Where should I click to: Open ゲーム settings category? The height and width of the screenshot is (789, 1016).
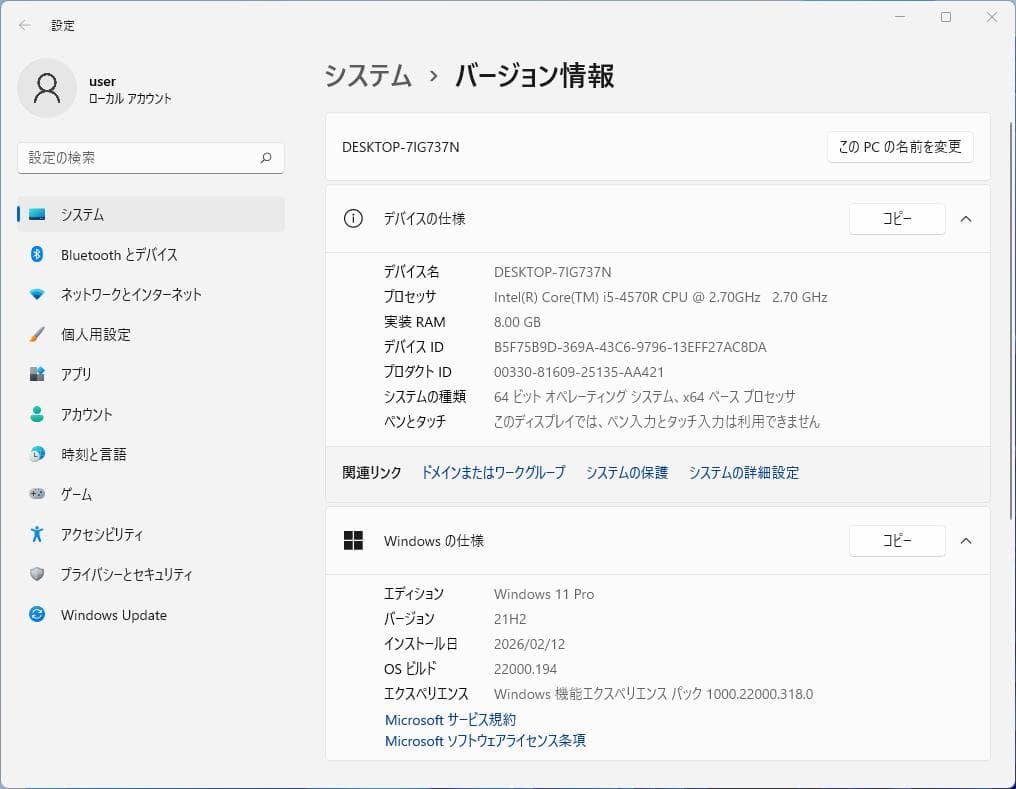click(x=150, y=494)
